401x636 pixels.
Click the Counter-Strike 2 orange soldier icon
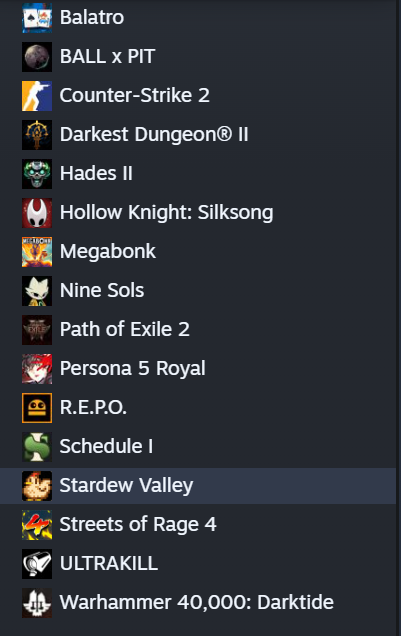click(x=37, y=96)
